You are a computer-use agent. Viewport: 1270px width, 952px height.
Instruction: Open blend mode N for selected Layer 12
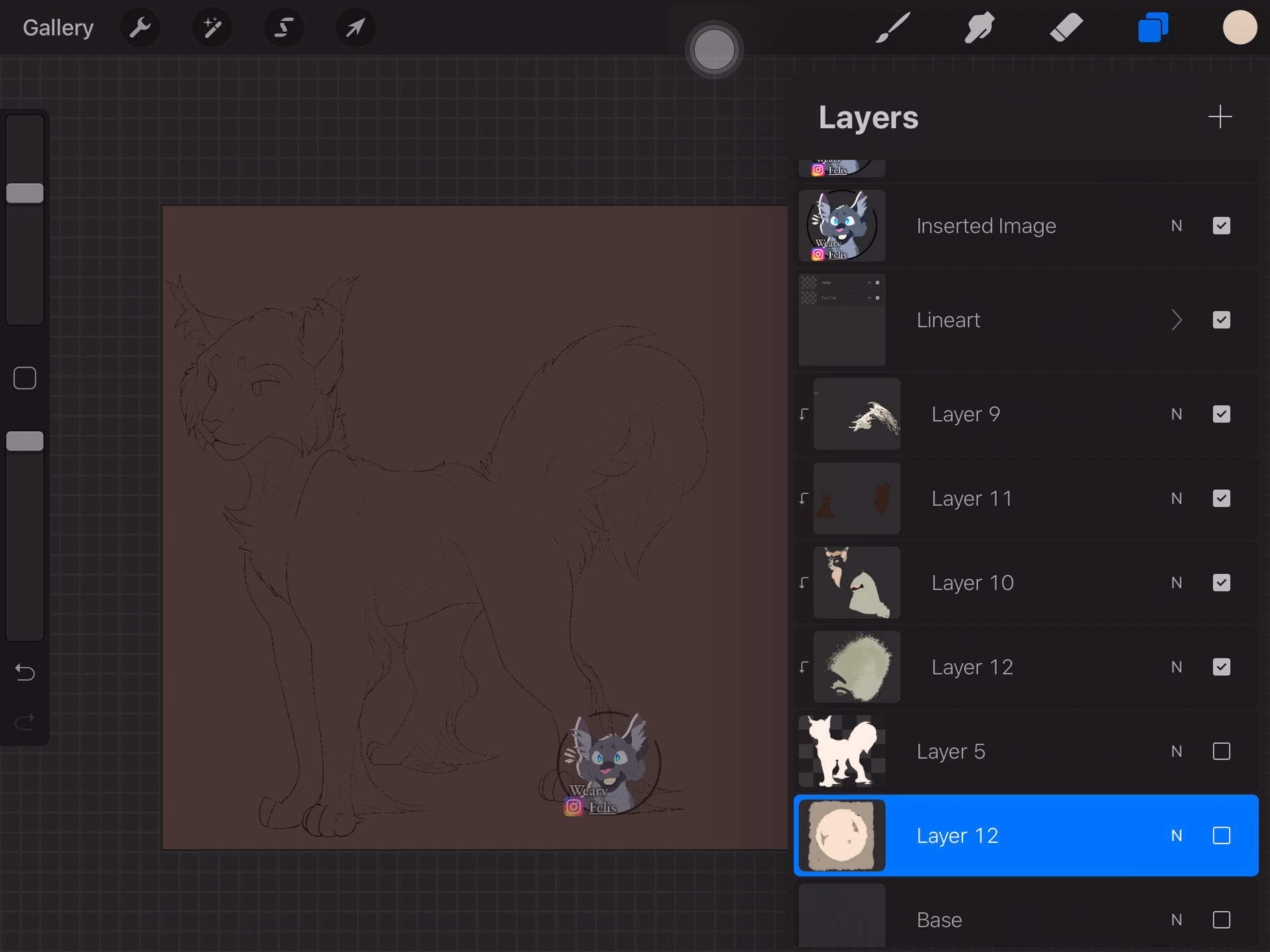click(x=1176, y=836)
